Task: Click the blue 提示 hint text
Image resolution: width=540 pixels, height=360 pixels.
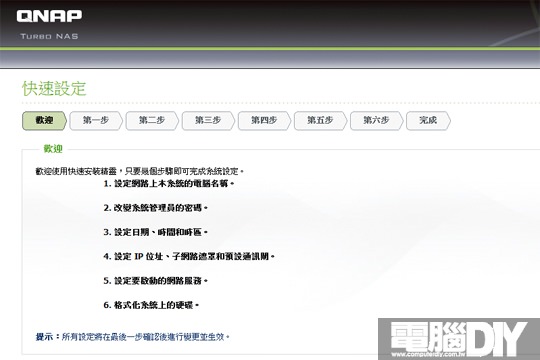Action: click(x=133, y=337)
